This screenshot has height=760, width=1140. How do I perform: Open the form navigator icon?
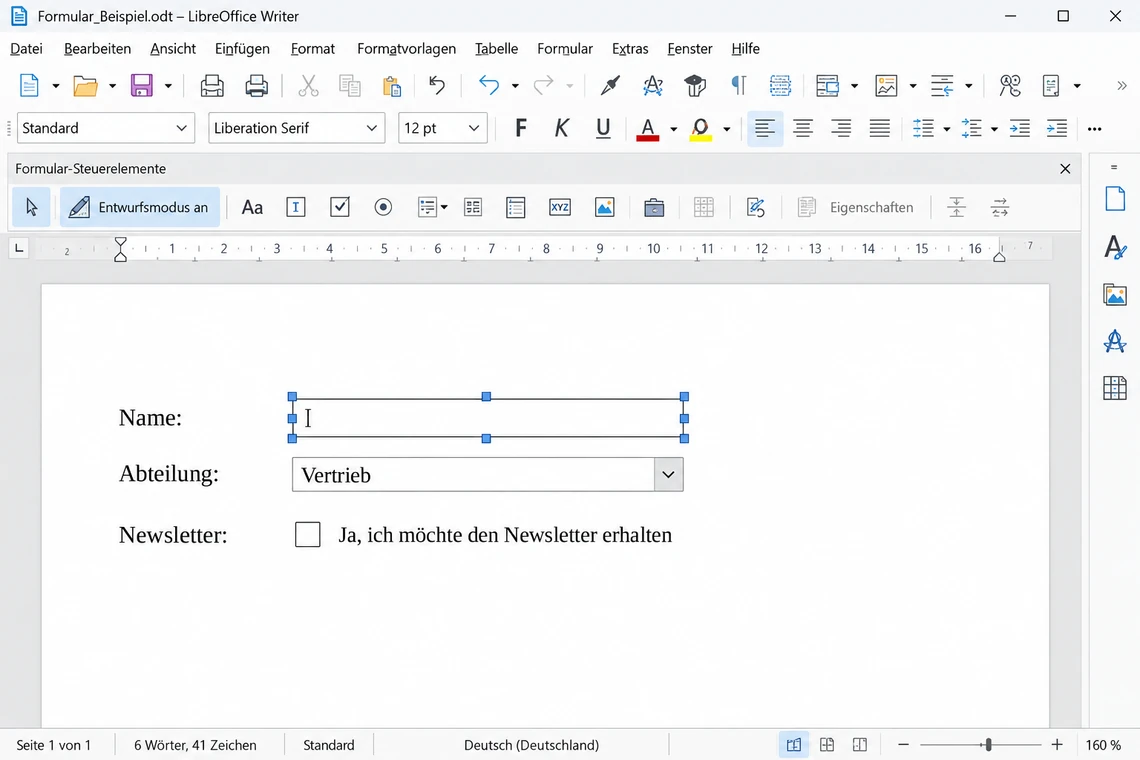point(756,207)
